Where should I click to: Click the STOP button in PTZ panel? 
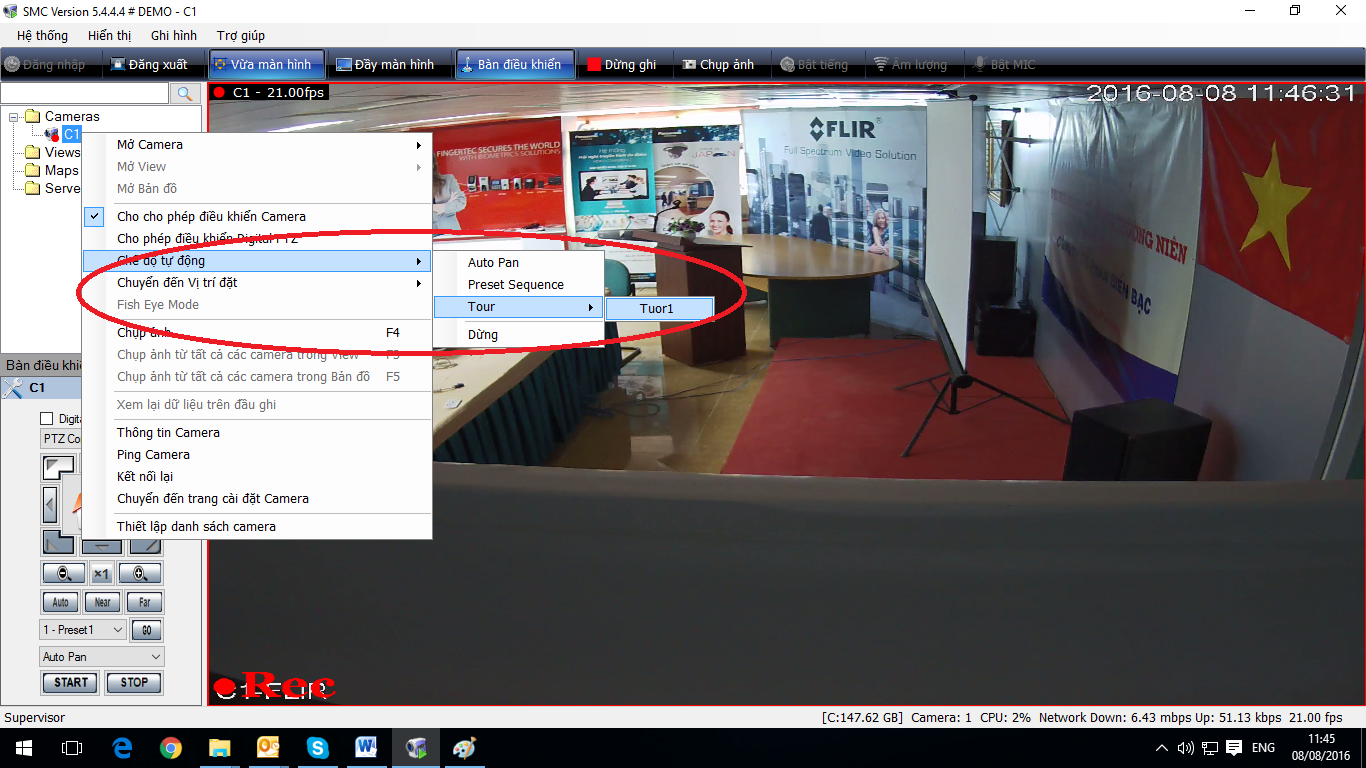point(134,683)
